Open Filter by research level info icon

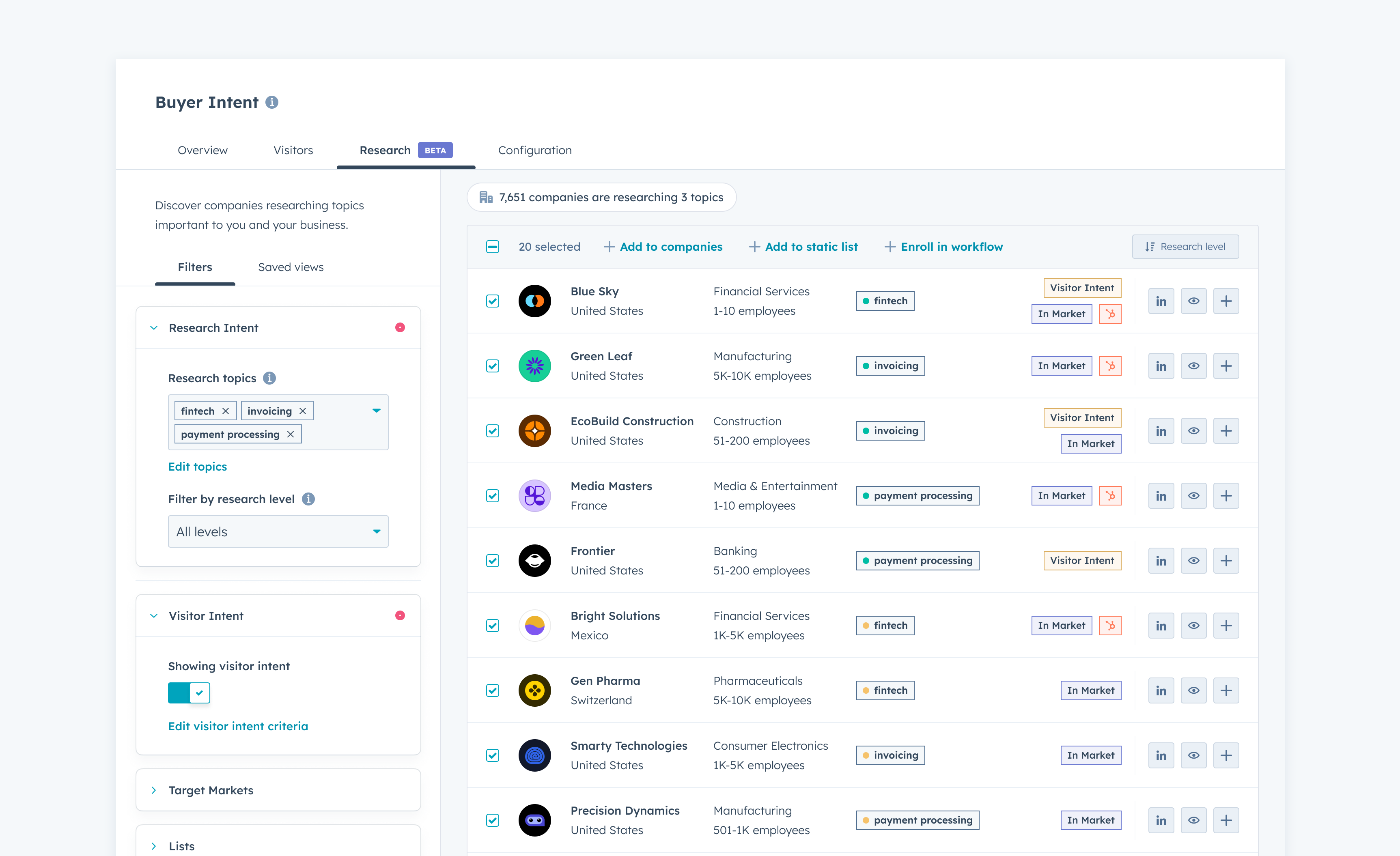(308, 499)
